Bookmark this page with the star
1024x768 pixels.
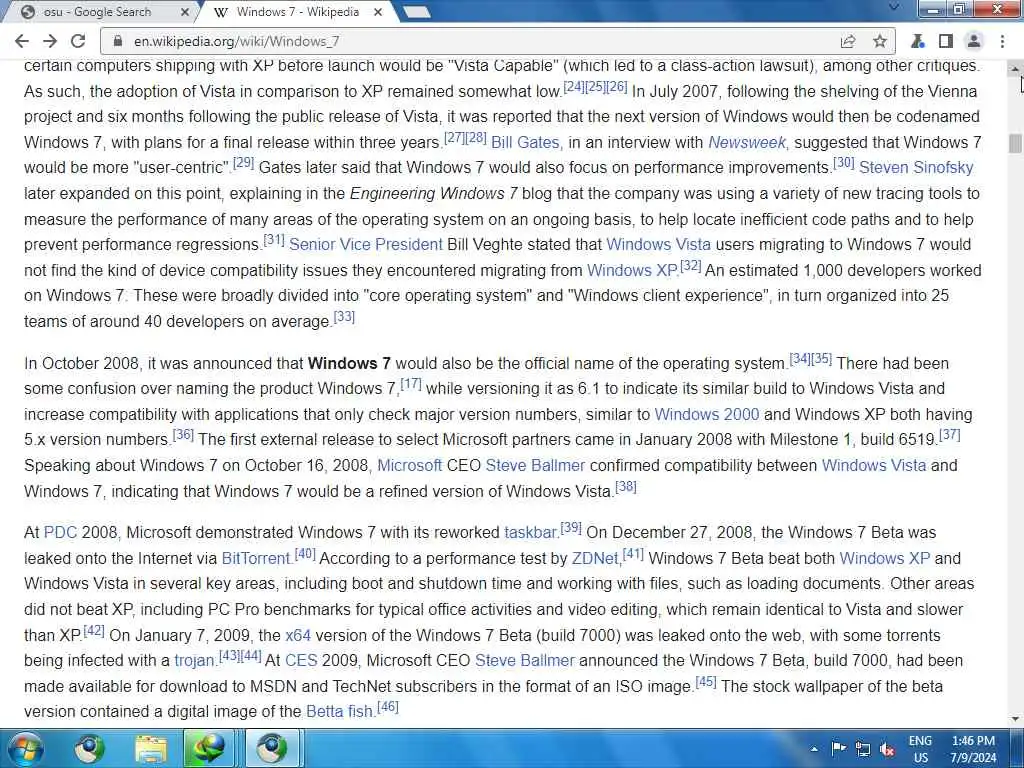pos(880,41)
